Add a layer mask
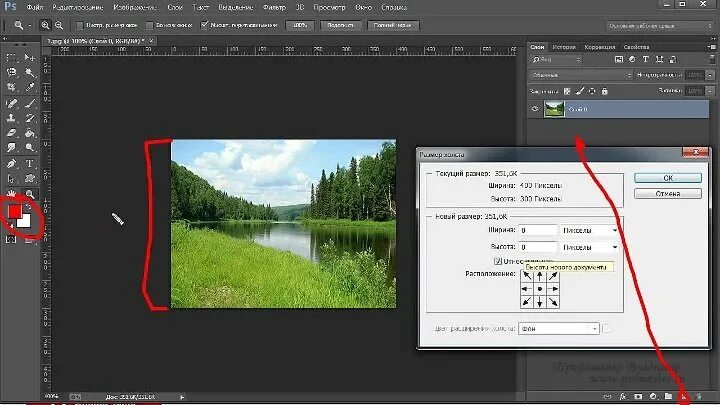 click(638, 396)
